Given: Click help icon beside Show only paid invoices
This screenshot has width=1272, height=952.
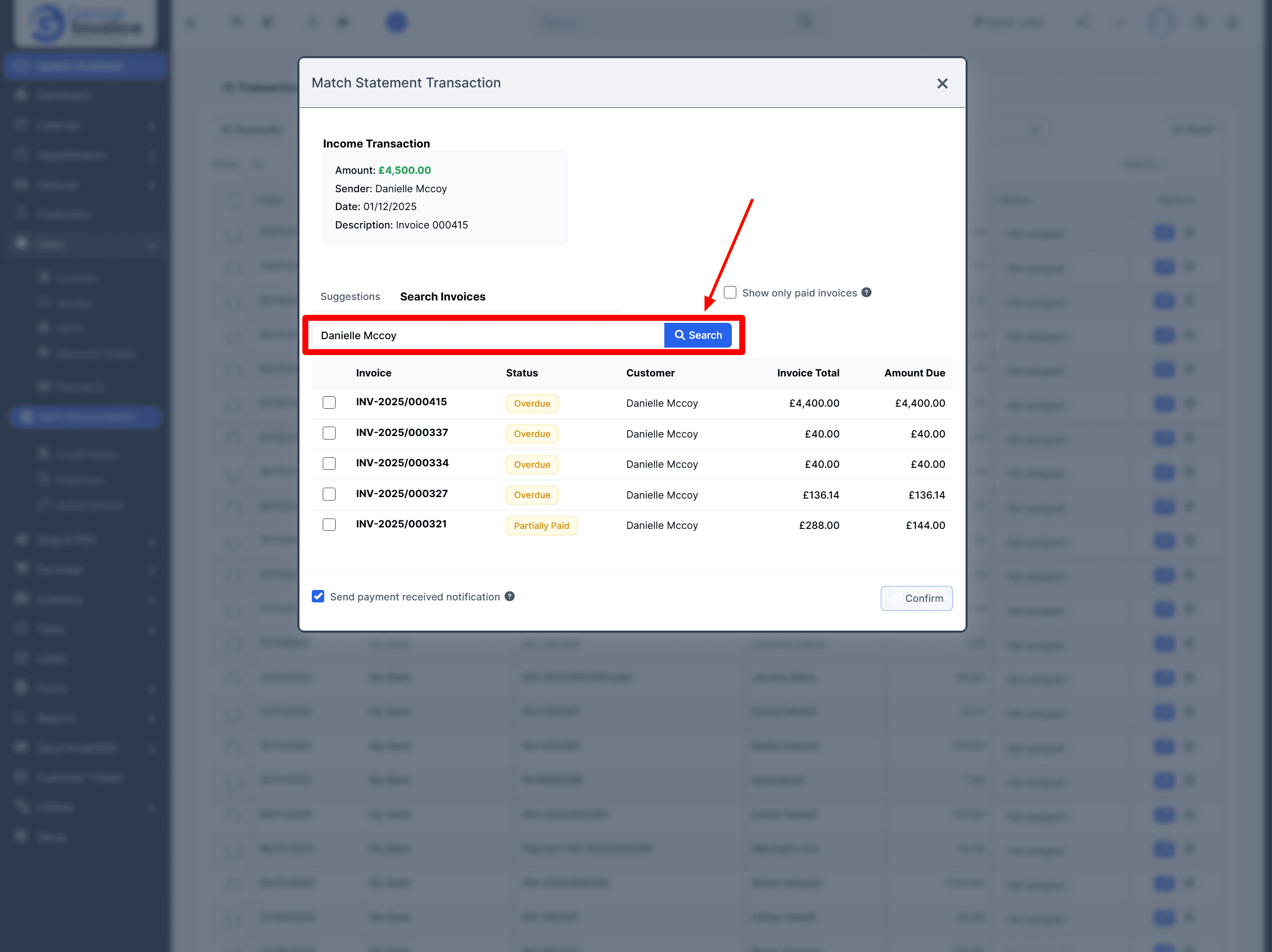Looking at the screenshot, I should tap(866, 292).
